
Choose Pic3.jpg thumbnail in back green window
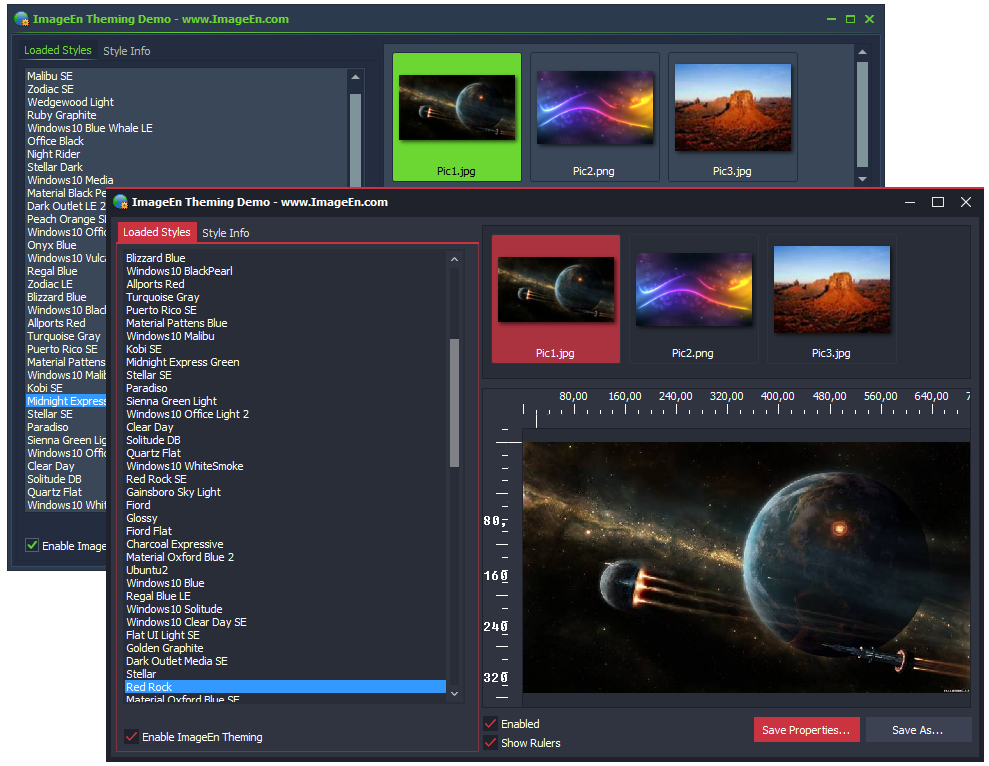click(x=732, y=117)
